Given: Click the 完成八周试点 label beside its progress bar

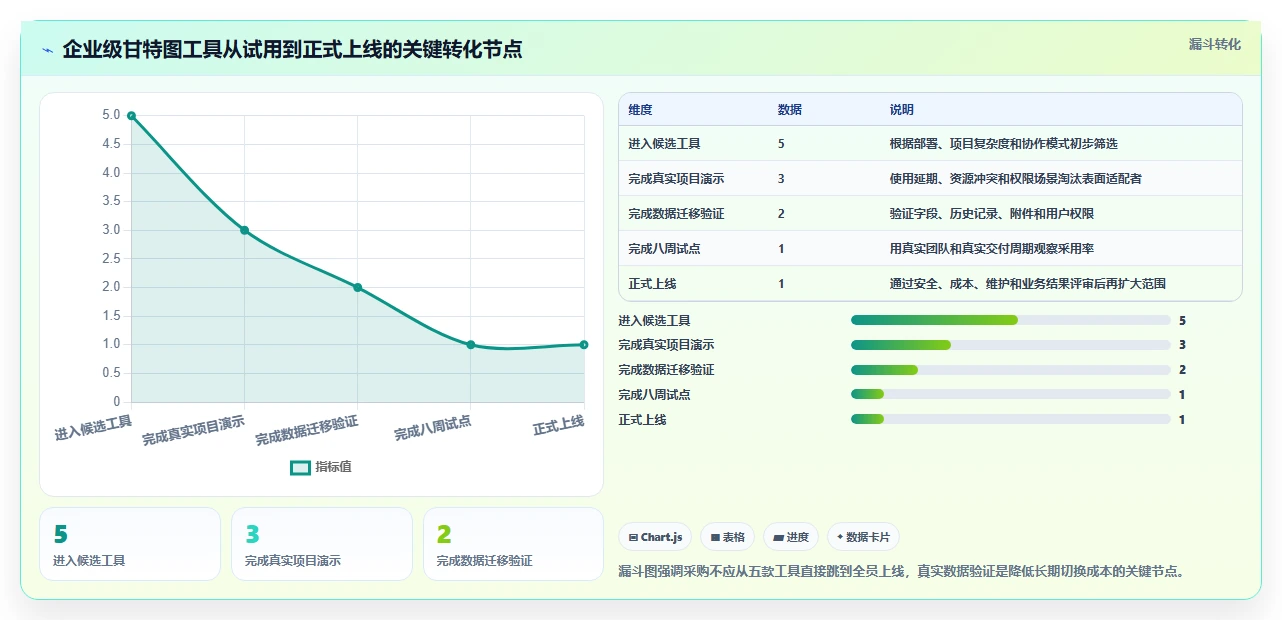Looking at the screenshot, I should [654, 395].
